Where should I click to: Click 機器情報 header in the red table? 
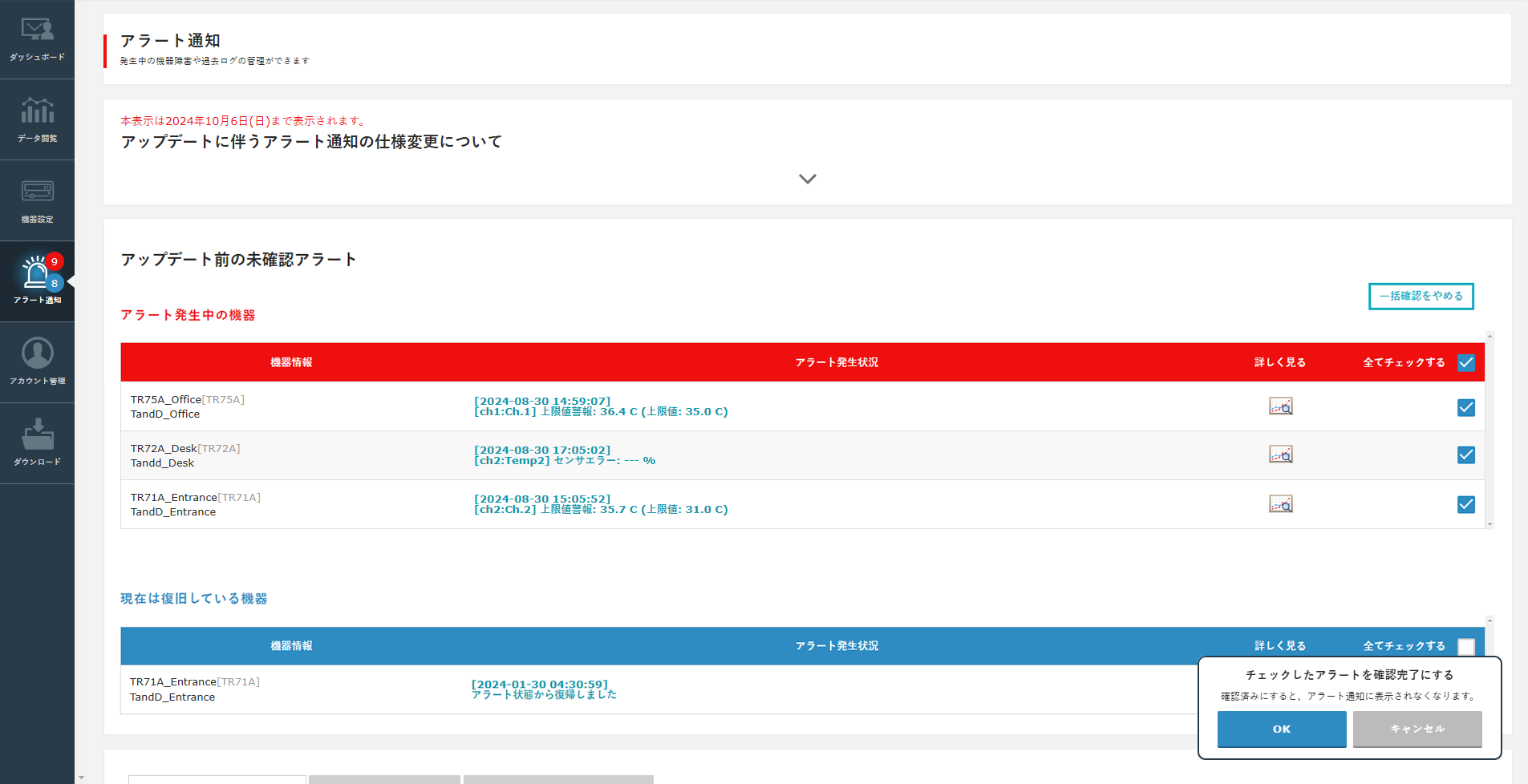click(x=291, y=362)
